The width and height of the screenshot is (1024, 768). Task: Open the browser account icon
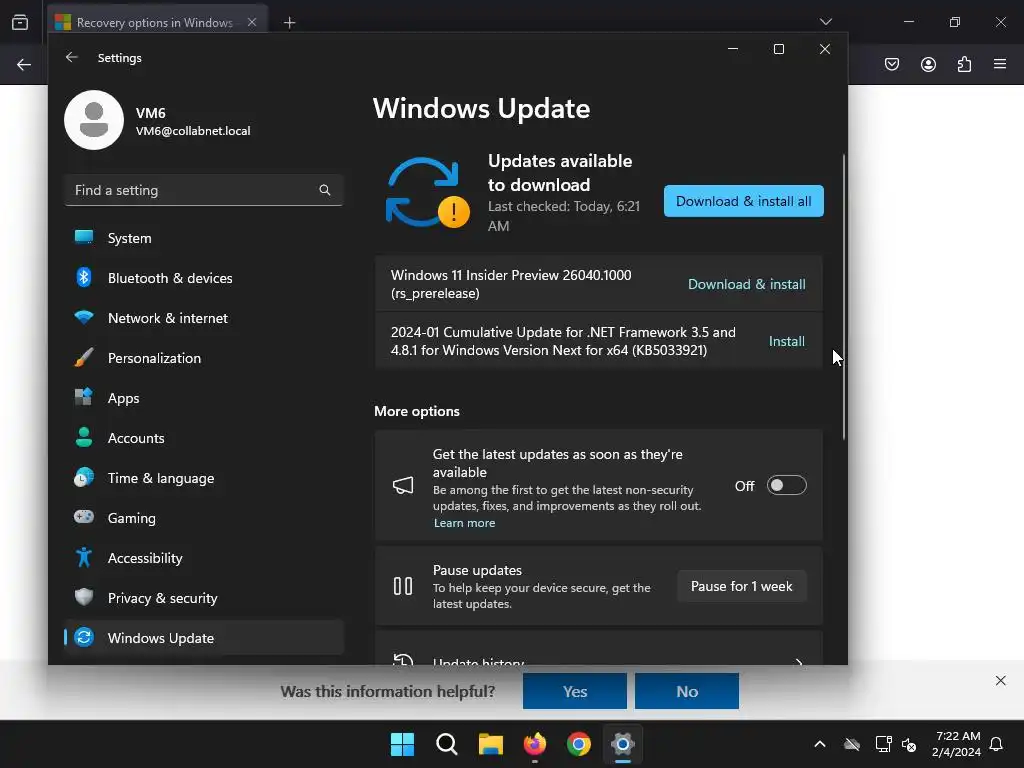point(928,64)
